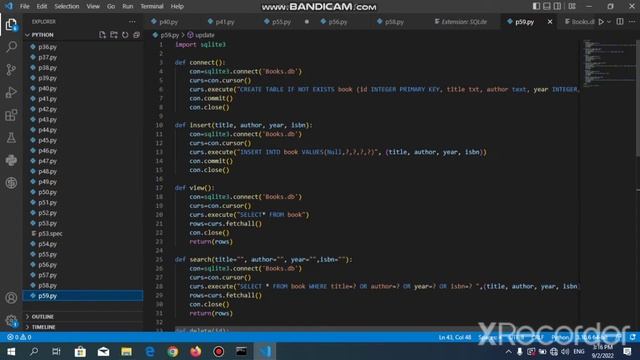Toggle secondary side bar layout icon
The height and width of the screenshot is (360, 640).
tap(557, 6)
